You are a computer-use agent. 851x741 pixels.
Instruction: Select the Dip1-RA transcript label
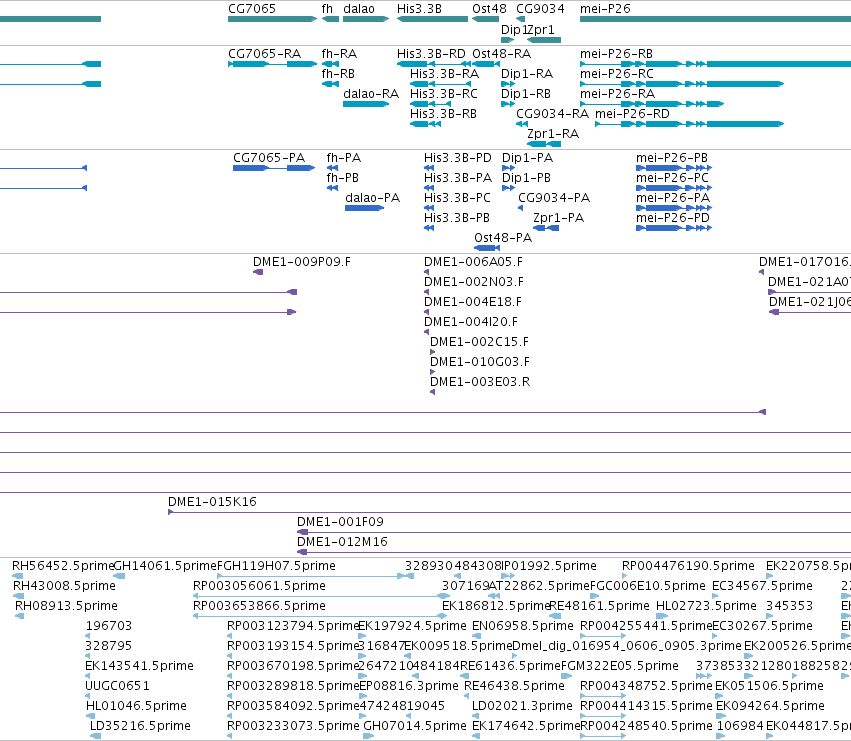(x=526, y=74)
